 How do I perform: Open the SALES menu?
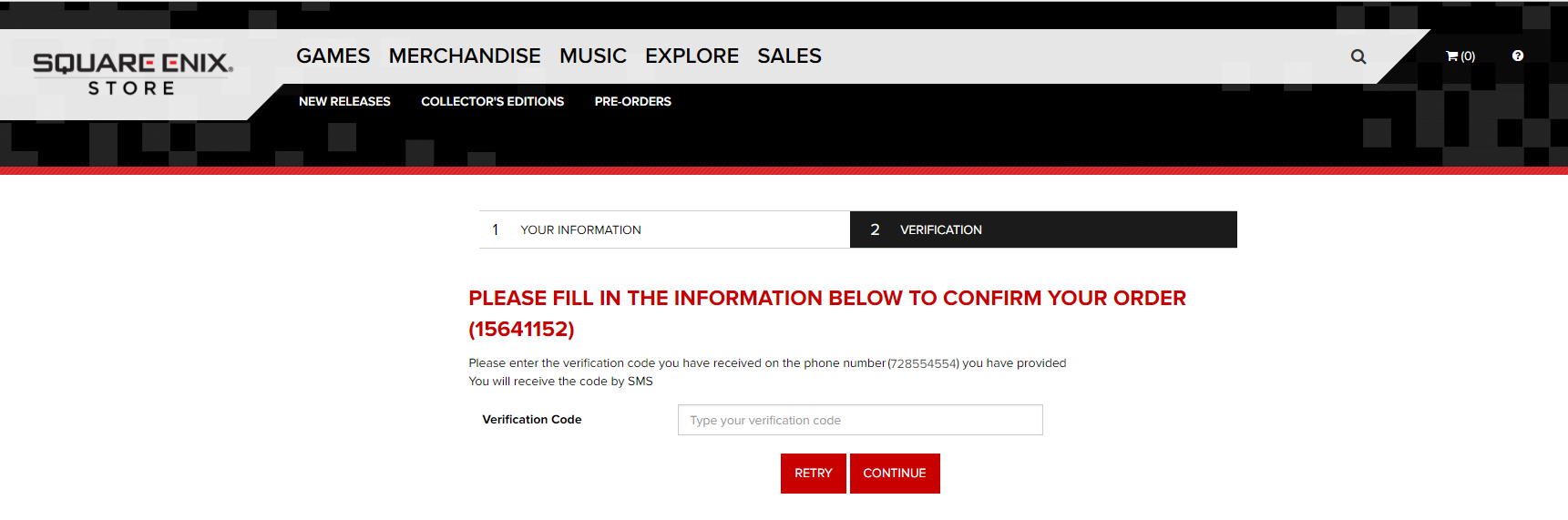[x=789, y=56]
